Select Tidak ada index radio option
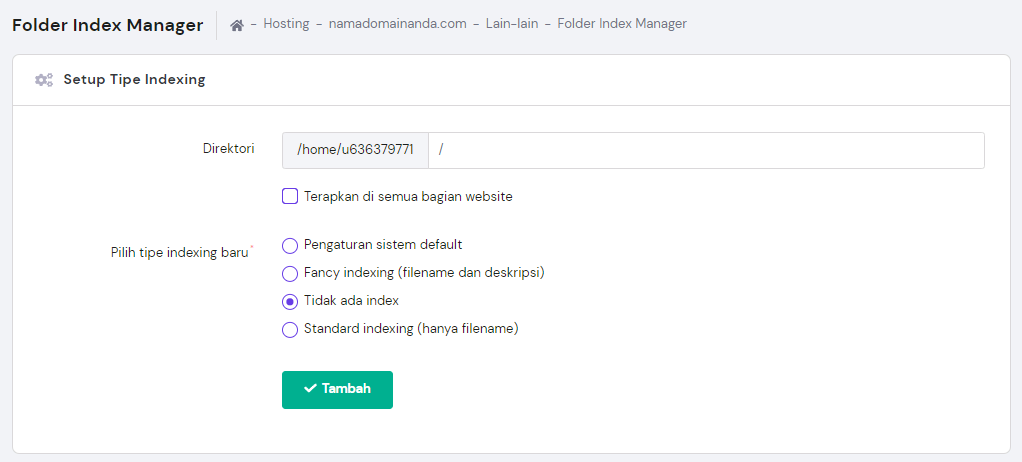This screenshot has height=462, width=1022. (290, 302)
